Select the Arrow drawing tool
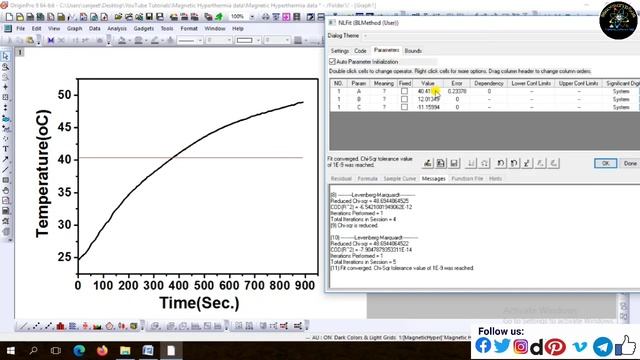 [5, 159]
